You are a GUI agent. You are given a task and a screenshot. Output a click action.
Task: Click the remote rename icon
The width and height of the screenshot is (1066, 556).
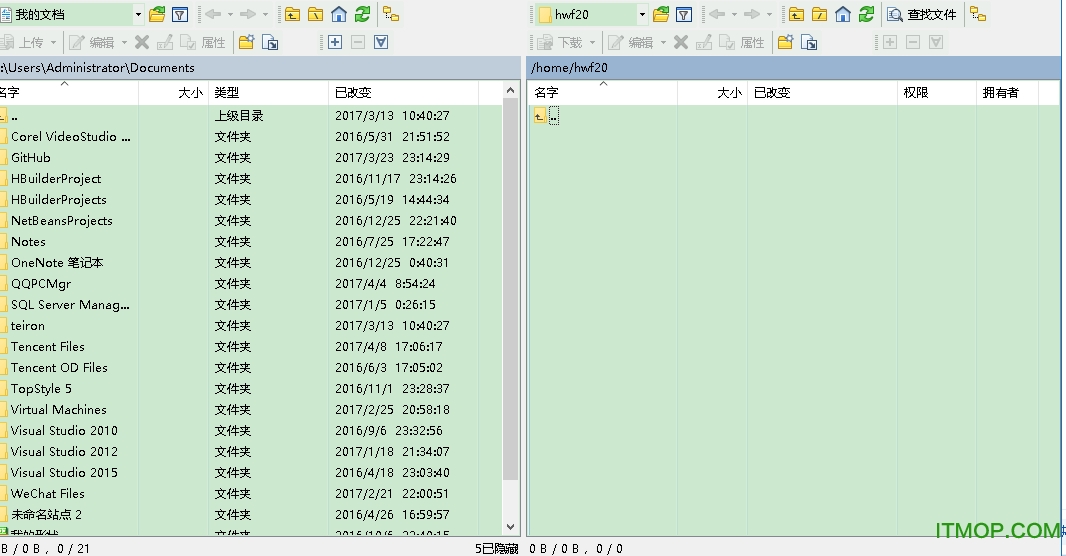(x=704, y=42)
